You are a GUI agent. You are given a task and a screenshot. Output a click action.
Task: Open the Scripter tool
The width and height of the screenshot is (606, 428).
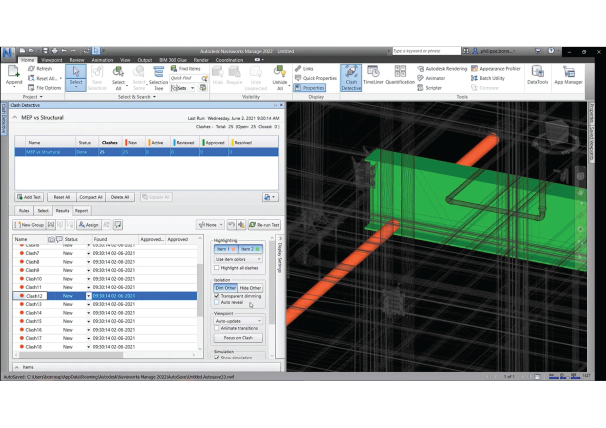(429, 88)
